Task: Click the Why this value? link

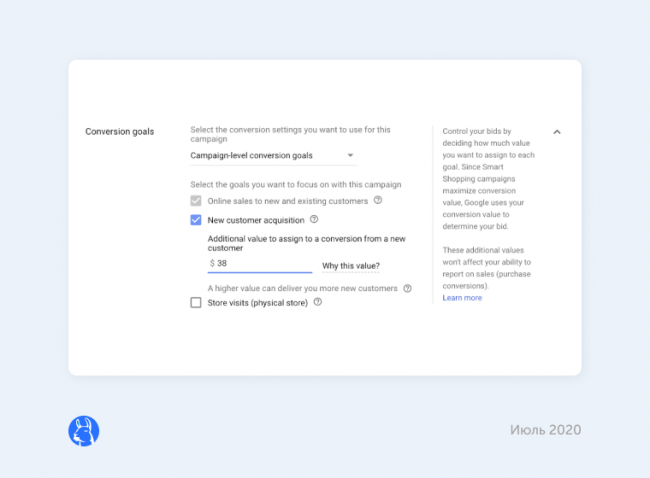Action: (x=350, y=266)
